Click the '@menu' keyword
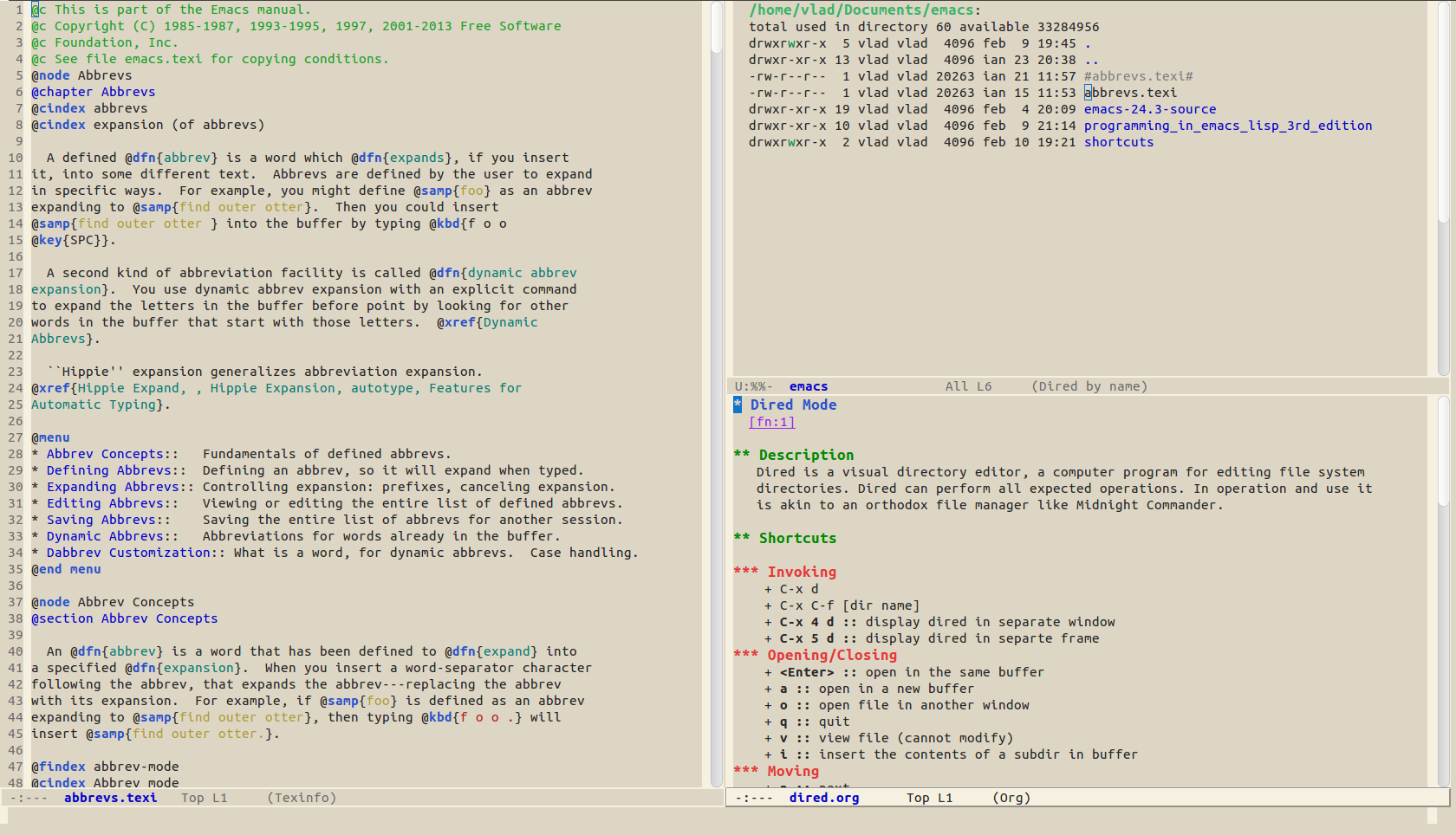Screen dimensions: 1456x835 (x=50, y=437)
